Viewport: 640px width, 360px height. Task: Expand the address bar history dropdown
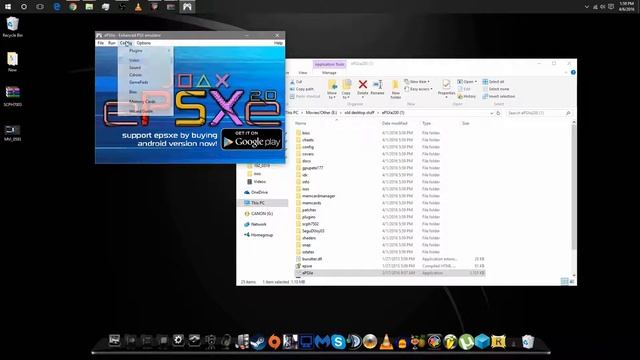491,113
